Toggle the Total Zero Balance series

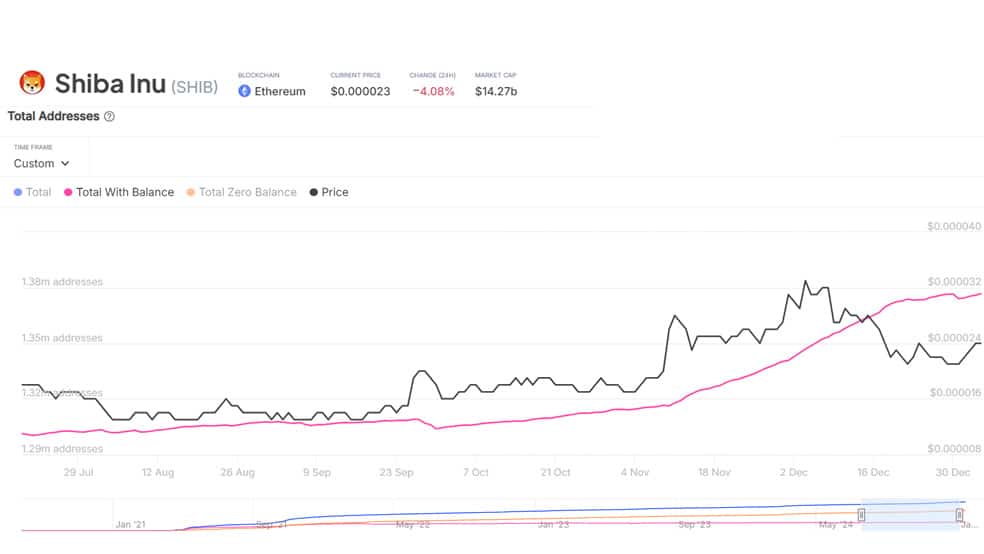(241, 192)
